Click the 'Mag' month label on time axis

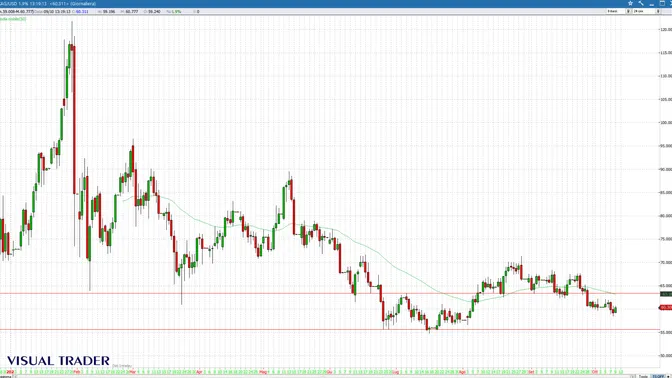point(263,372)
